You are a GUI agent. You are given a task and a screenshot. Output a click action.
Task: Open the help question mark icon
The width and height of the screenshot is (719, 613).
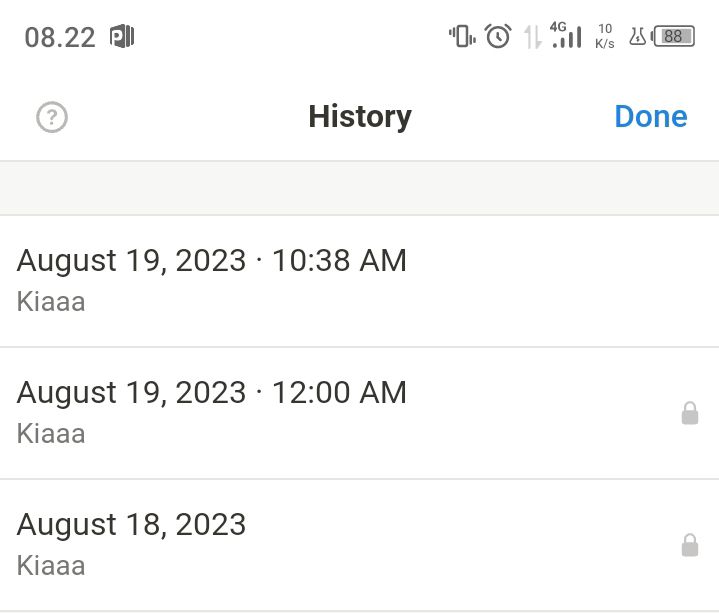(x=52, y=117)
